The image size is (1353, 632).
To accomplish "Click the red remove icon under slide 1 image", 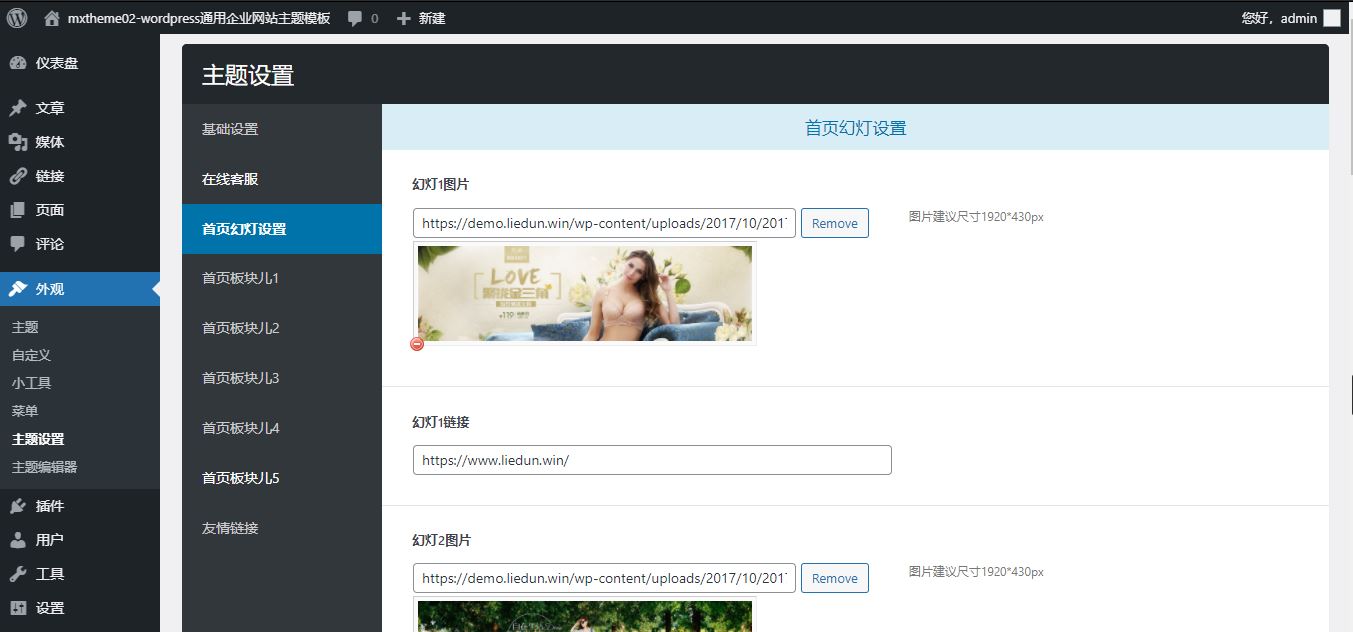I will (417, 344).
